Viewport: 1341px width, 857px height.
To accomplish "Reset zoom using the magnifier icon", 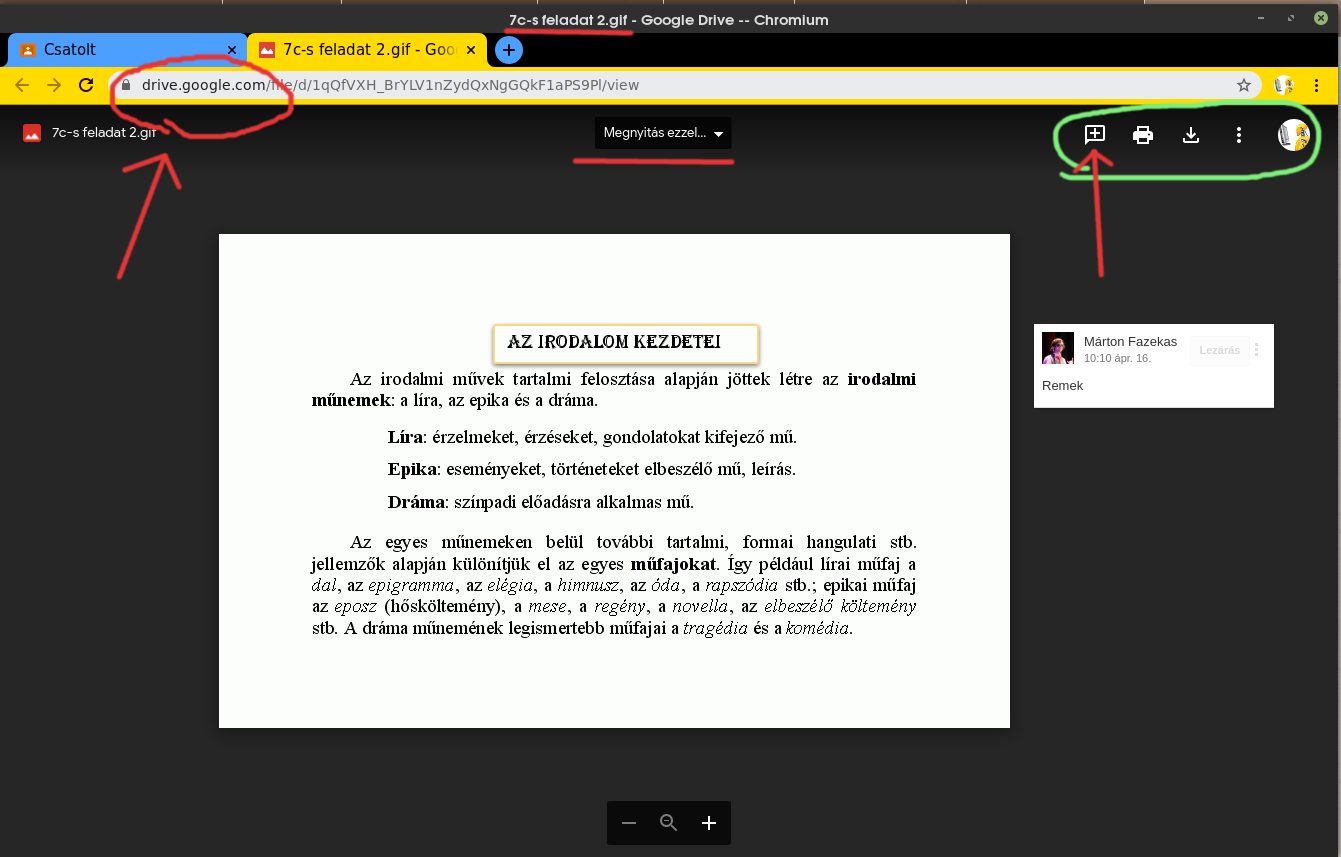I will pyautogui.click(x=669, y=823).
